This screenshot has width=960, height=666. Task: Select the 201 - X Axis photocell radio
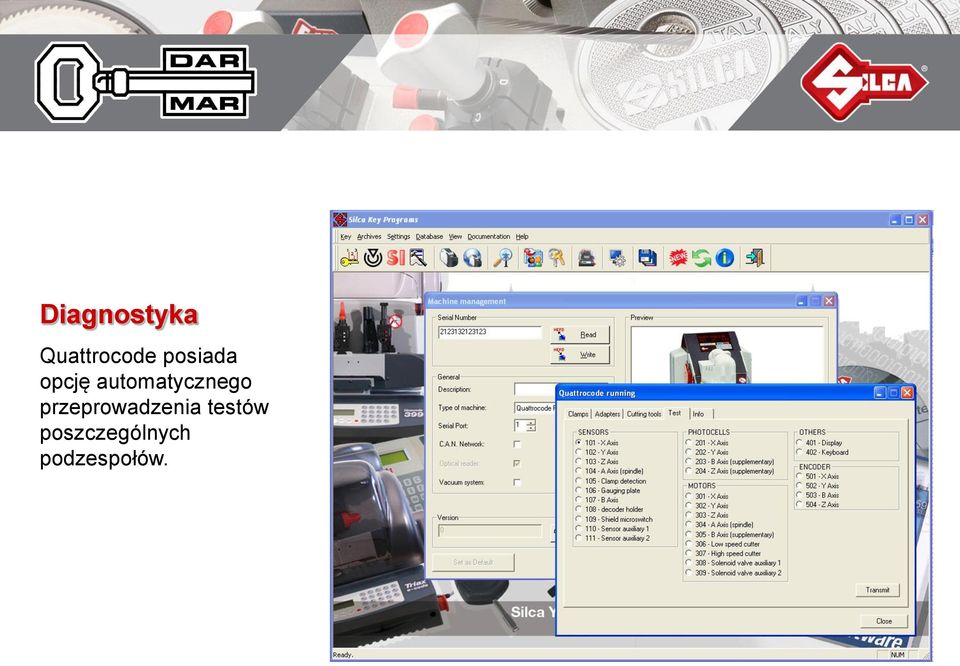tap(689, 443)
